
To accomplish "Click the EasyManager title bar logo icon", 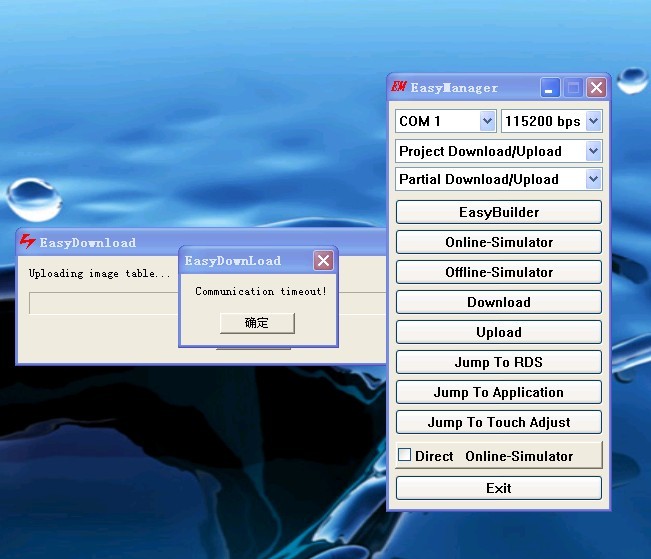I will click(399, 87).
